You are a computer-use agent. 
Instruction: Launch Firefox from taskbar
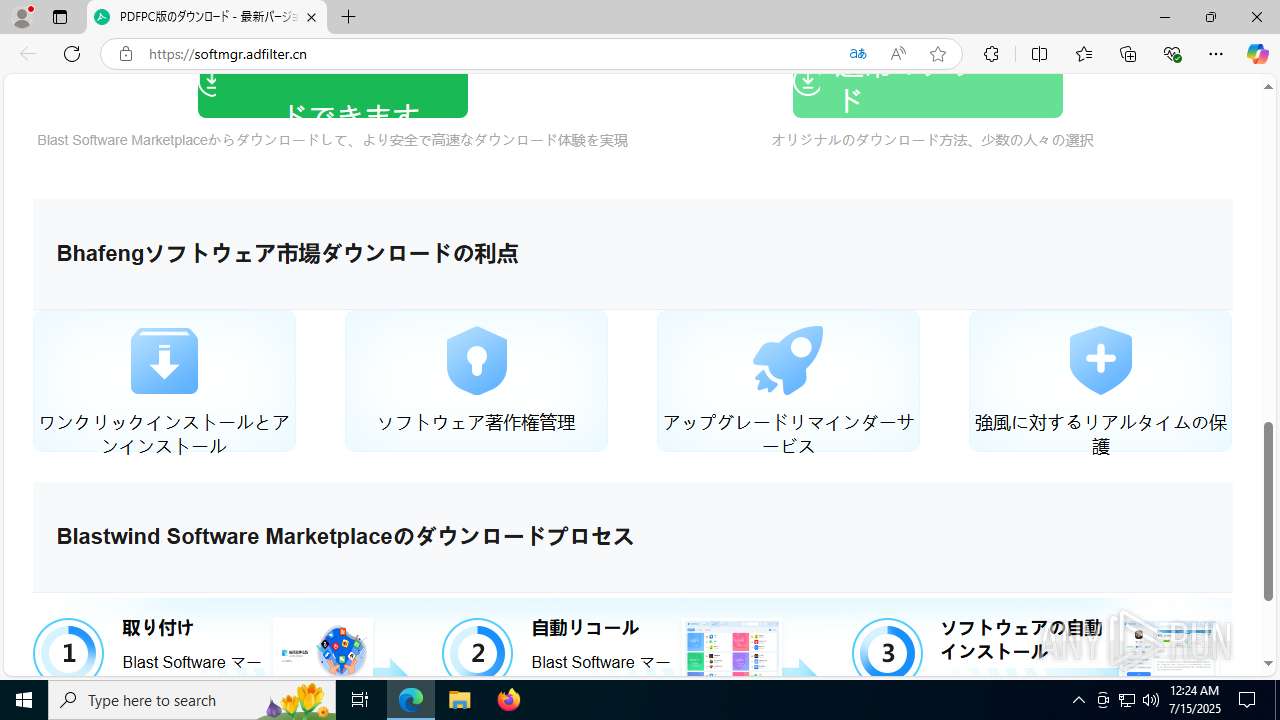pos(508,700)
